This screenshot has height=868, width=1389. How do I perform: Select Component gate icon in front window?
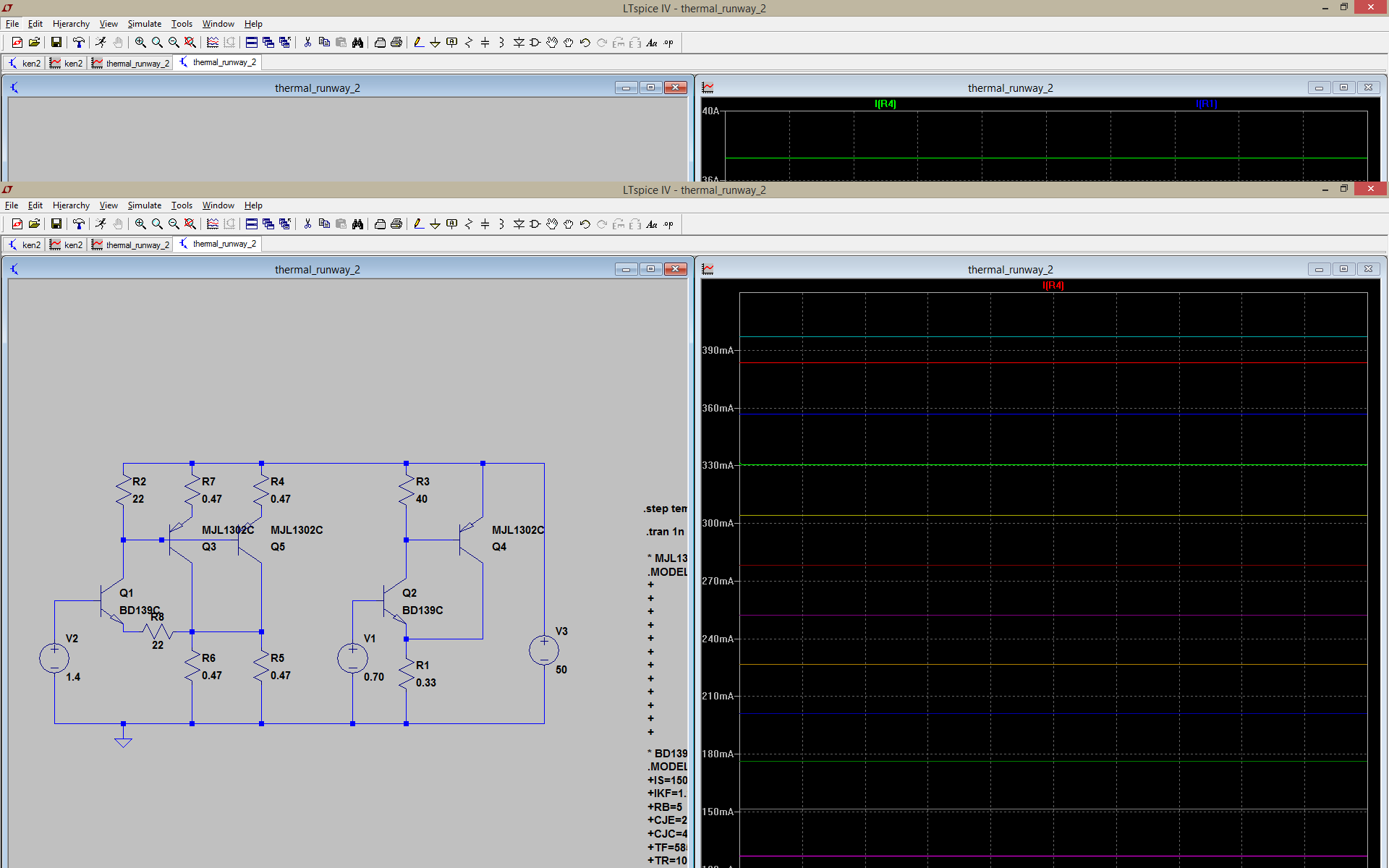(x=535, y=224)
